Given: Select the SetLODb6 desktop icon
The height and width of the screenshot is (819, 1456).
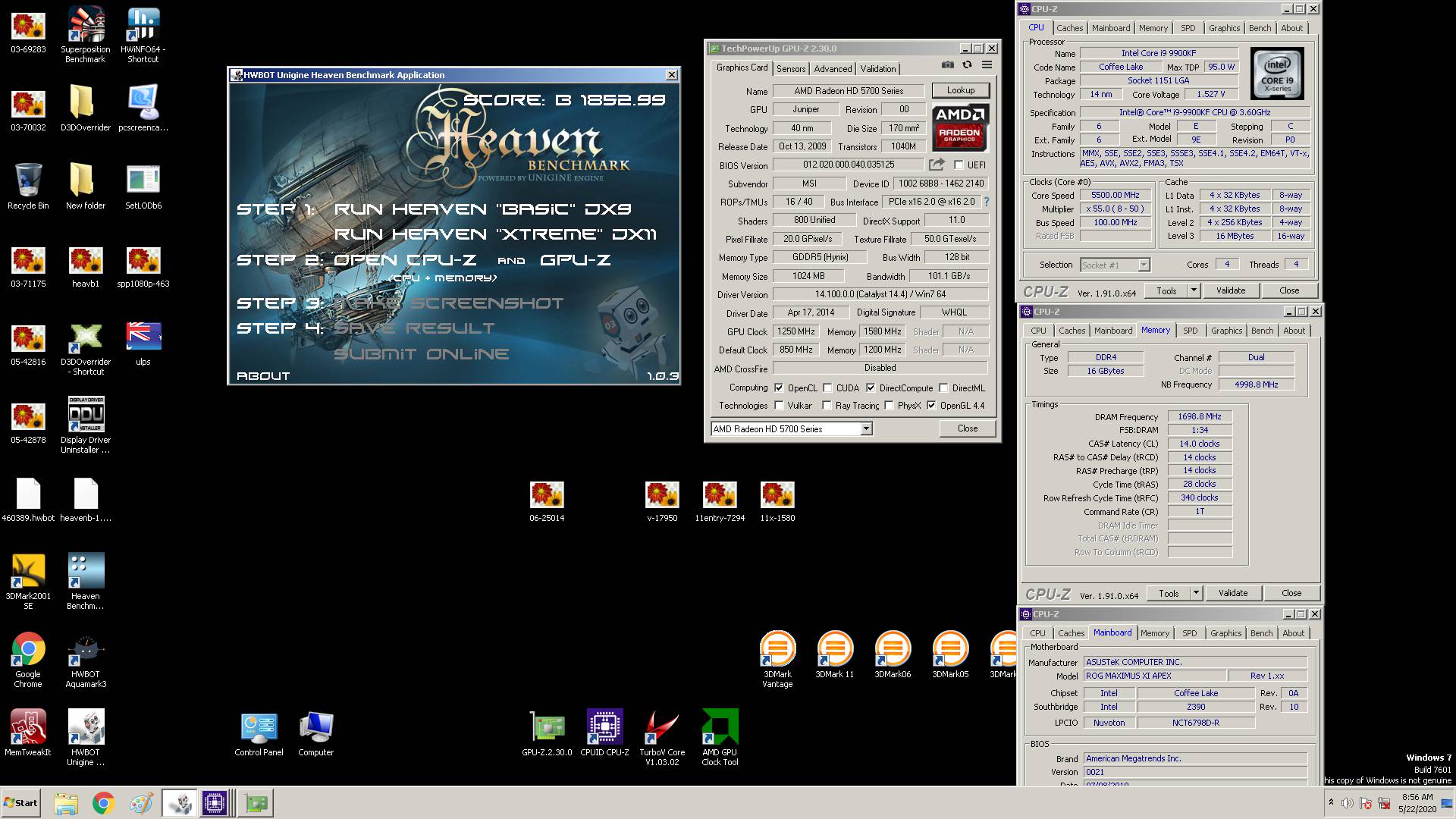Looking at the screenshot, I should [x=143, y=187].
